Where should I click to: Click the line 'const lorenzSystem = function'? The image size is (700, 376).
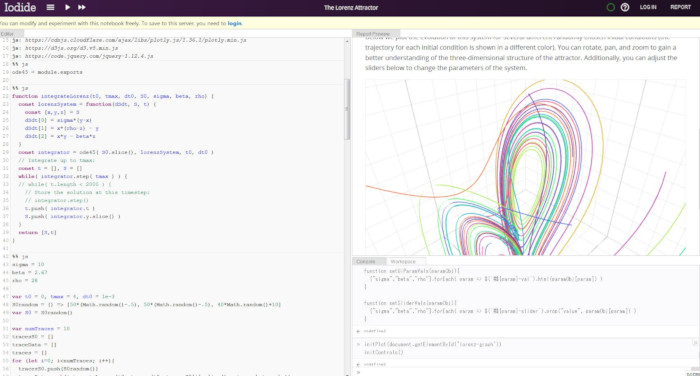pyautogui.click(x=88, y=104)
